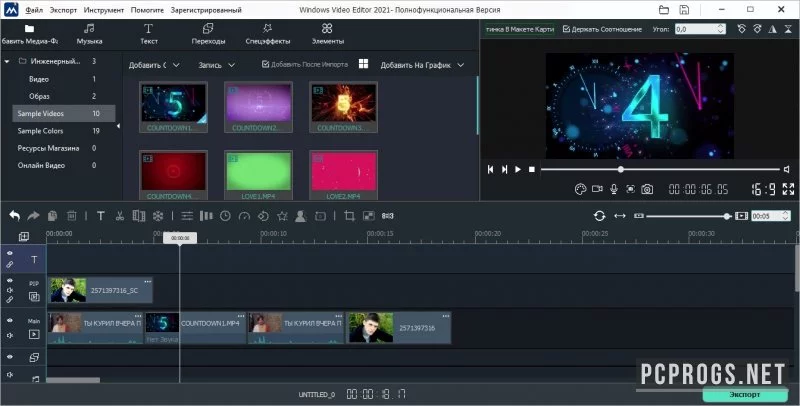
Task: Select Sample Colors in media tree
Action: coord(64,131)
